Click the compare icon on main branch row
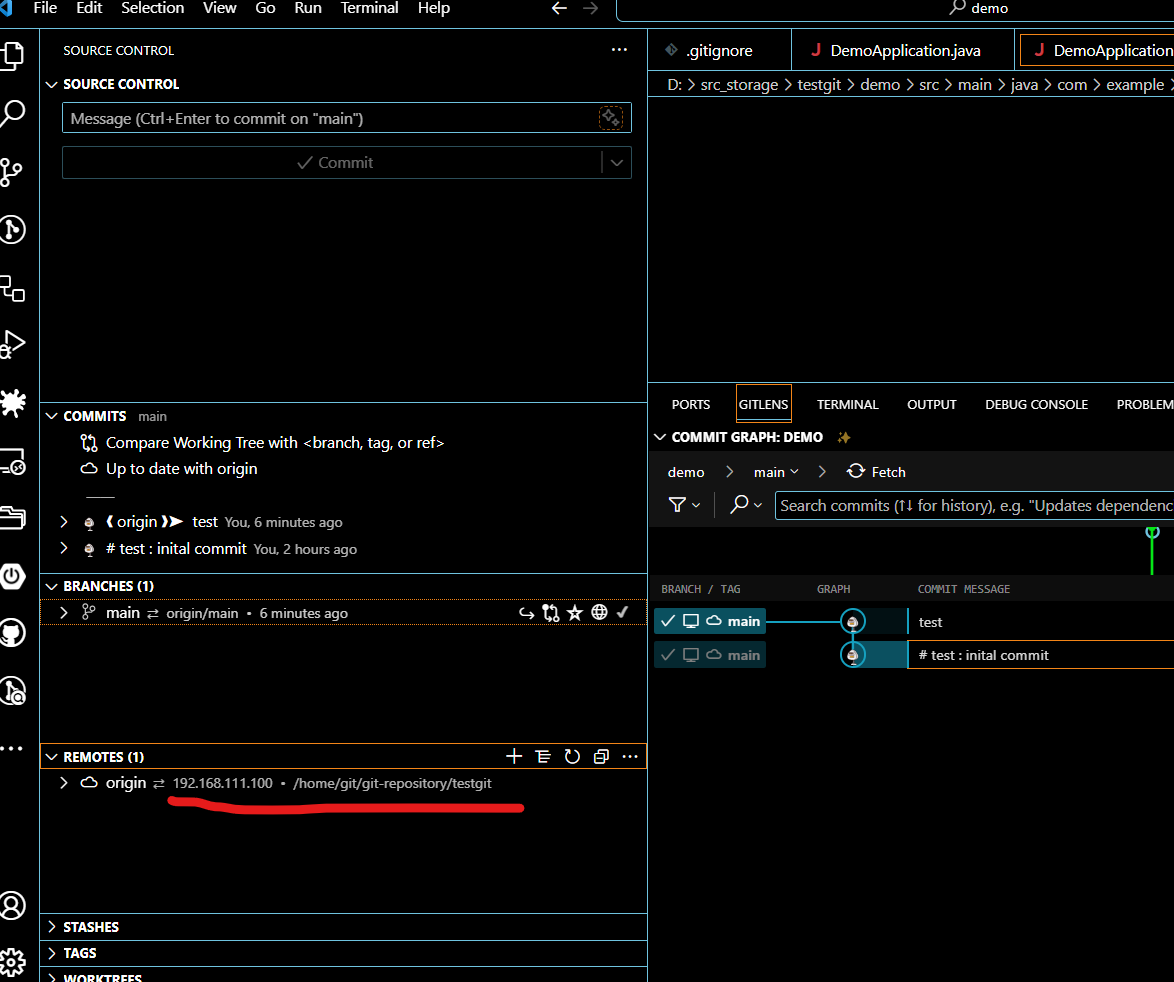This screenshot has width=1174, height=982. click(x=551, y=613)
